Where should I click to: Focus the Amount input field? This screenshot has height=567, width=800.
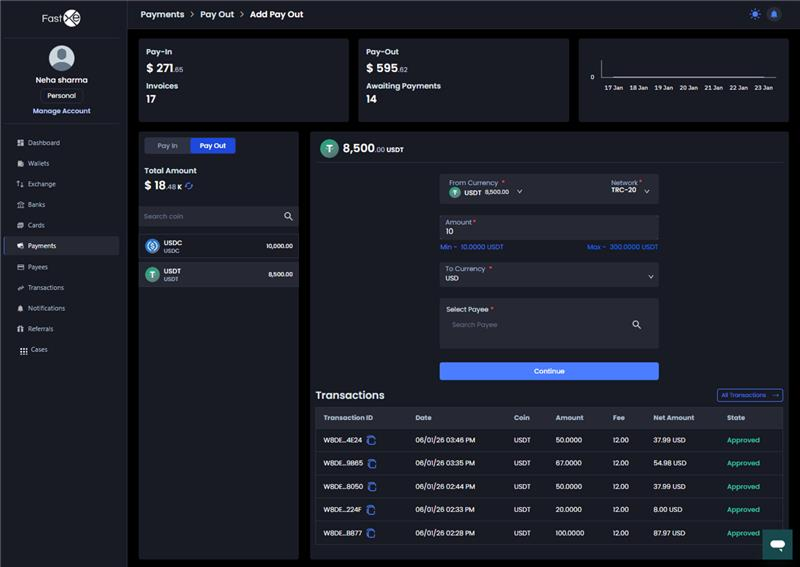point(548,231)
